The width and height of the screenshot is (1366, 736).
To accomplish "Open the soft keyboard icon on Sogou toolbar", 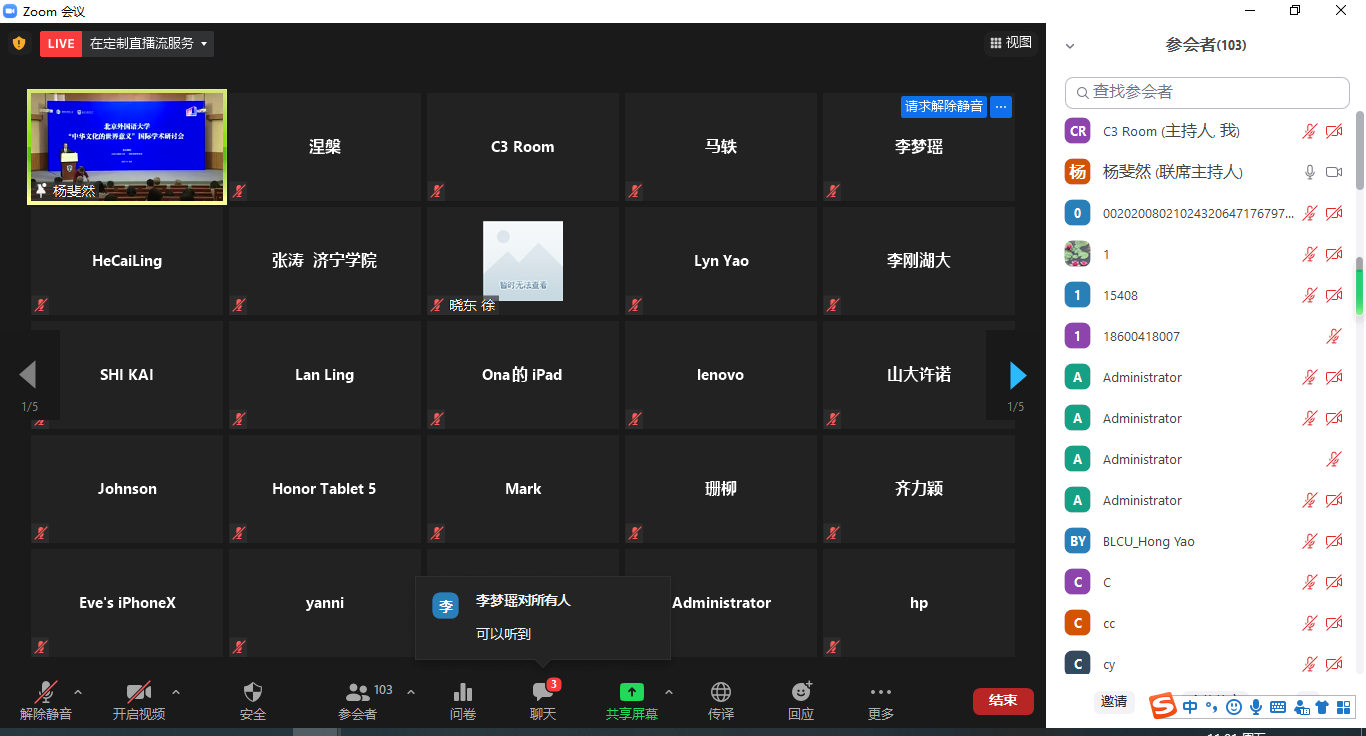I will [x=1278, y=707].
